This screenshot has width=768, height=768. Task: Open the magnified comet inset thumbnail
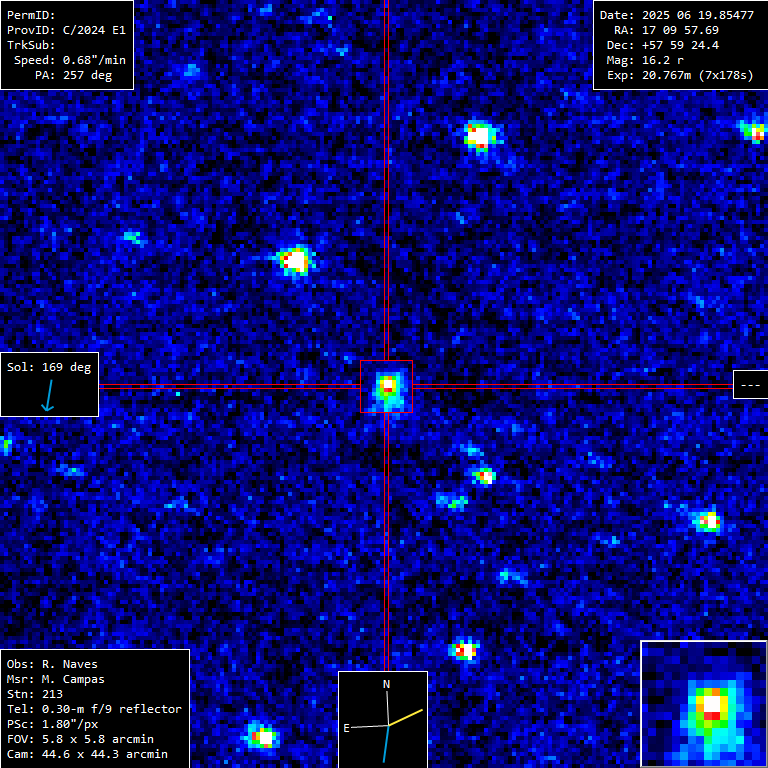pyautogui.click(x=703, y=704)
